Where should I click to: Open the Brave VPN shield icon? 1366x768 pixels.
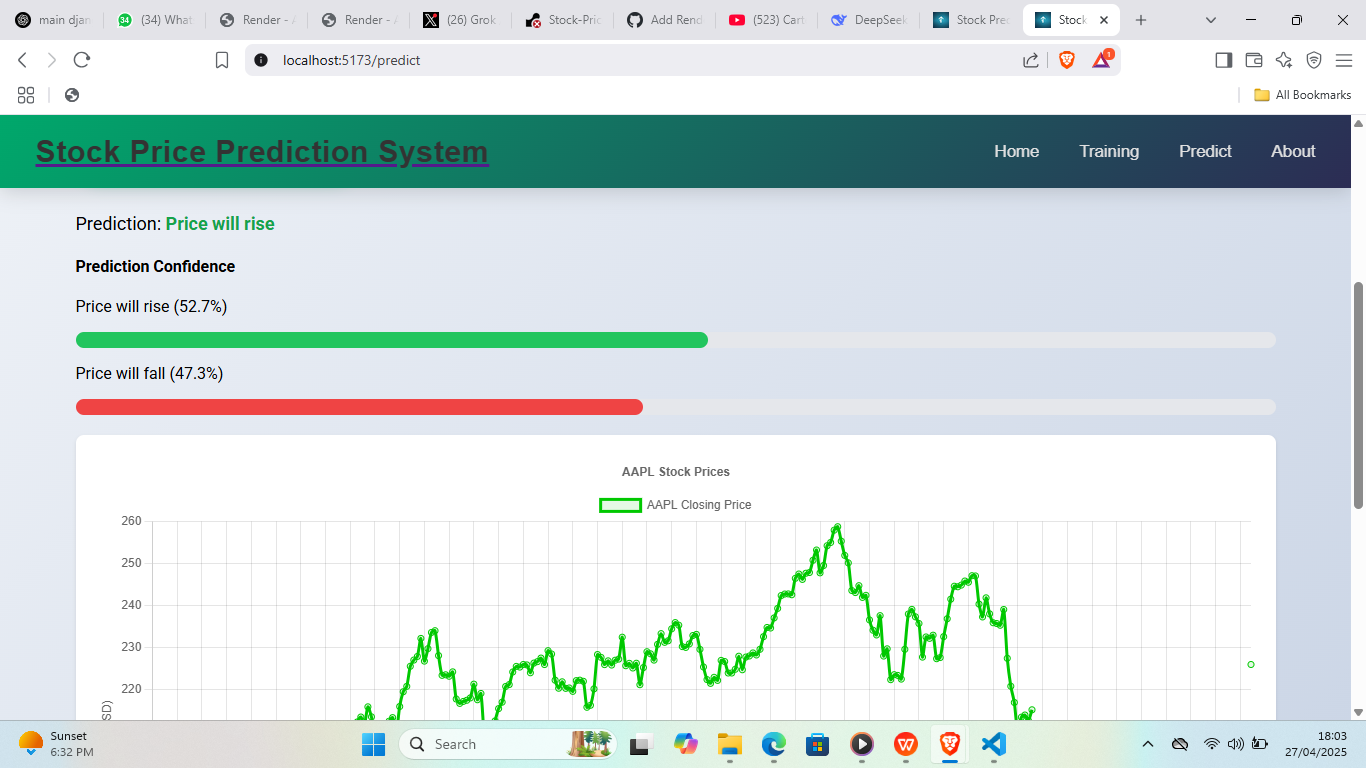click(x=1314, y=60)
